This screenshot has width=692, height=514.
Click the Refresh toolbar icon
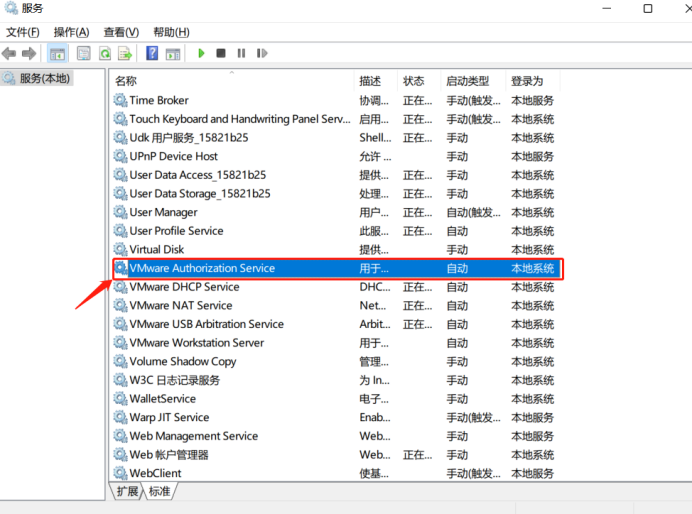105,54
